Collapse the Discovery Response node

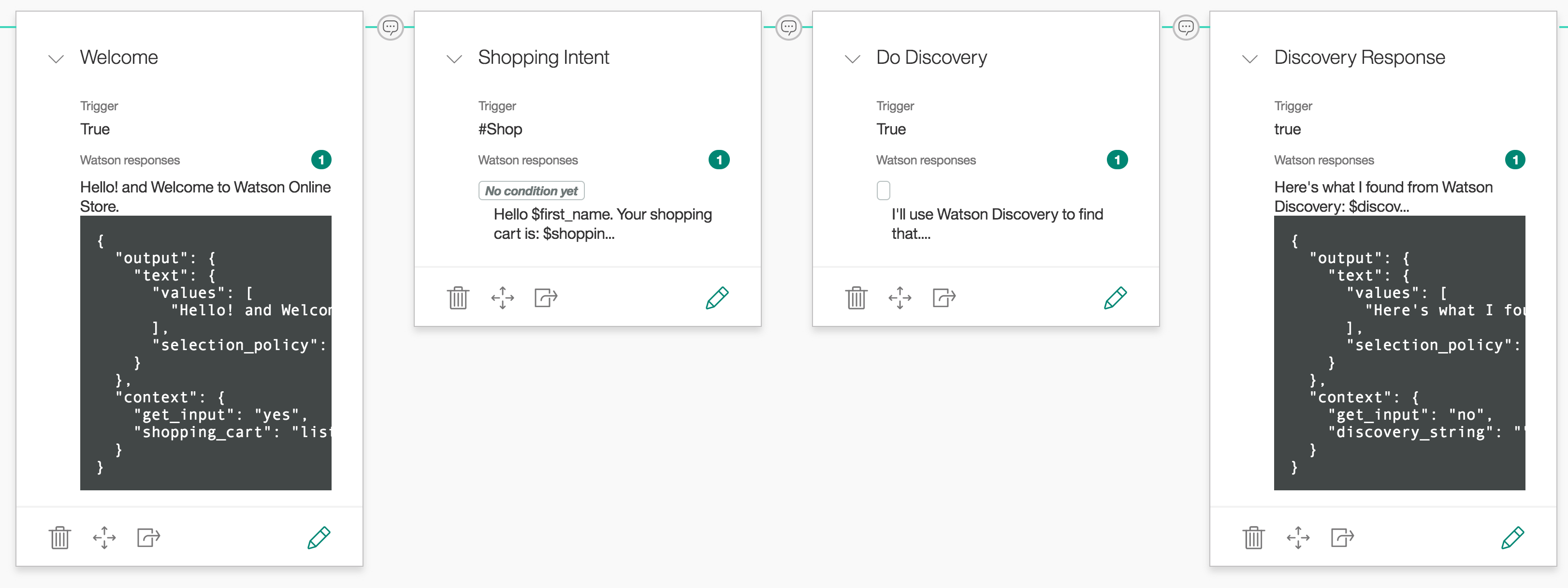(1249, 59)
